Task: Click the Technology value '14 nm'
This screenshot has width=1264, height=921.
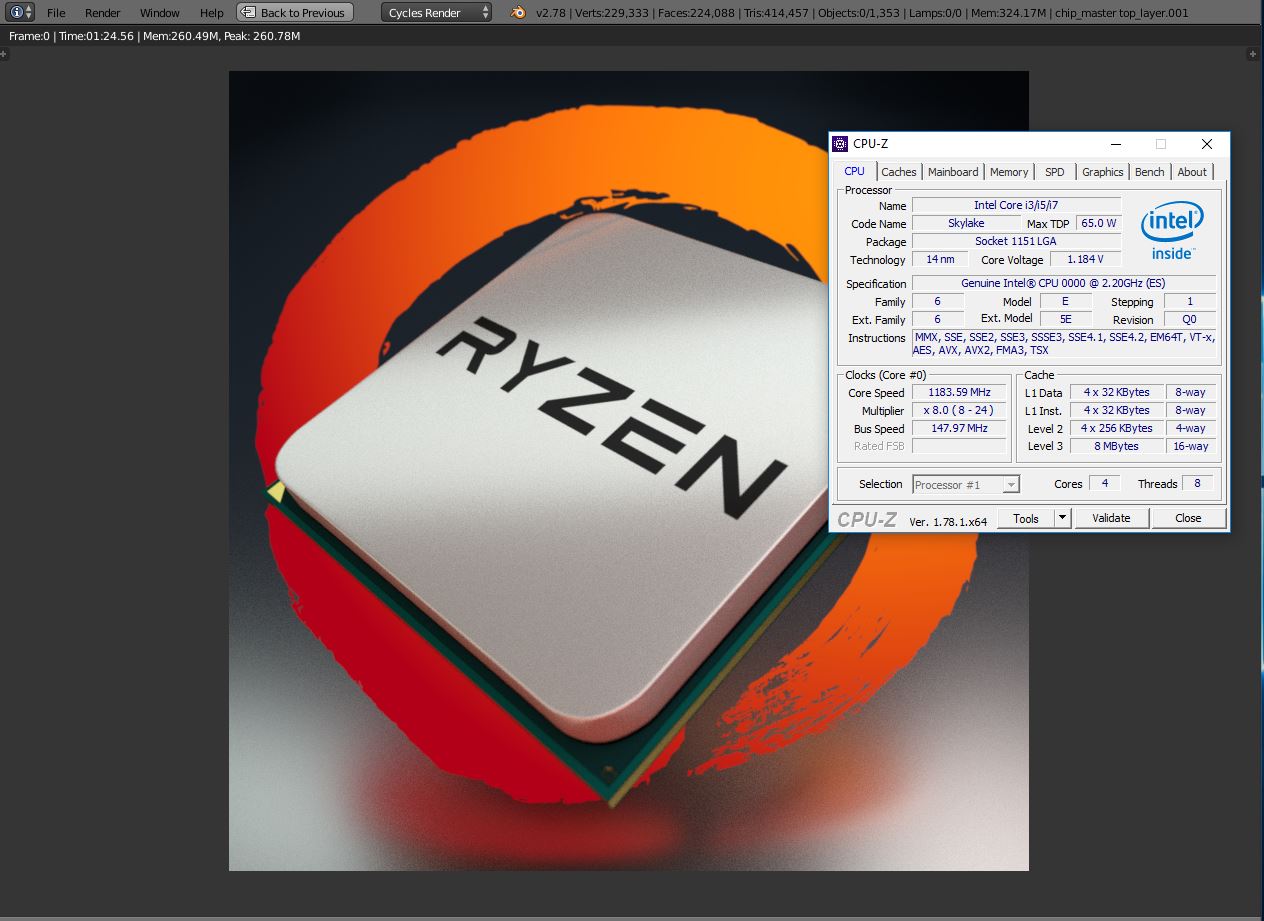Action: pyautogui.click(x=940, y=259)
